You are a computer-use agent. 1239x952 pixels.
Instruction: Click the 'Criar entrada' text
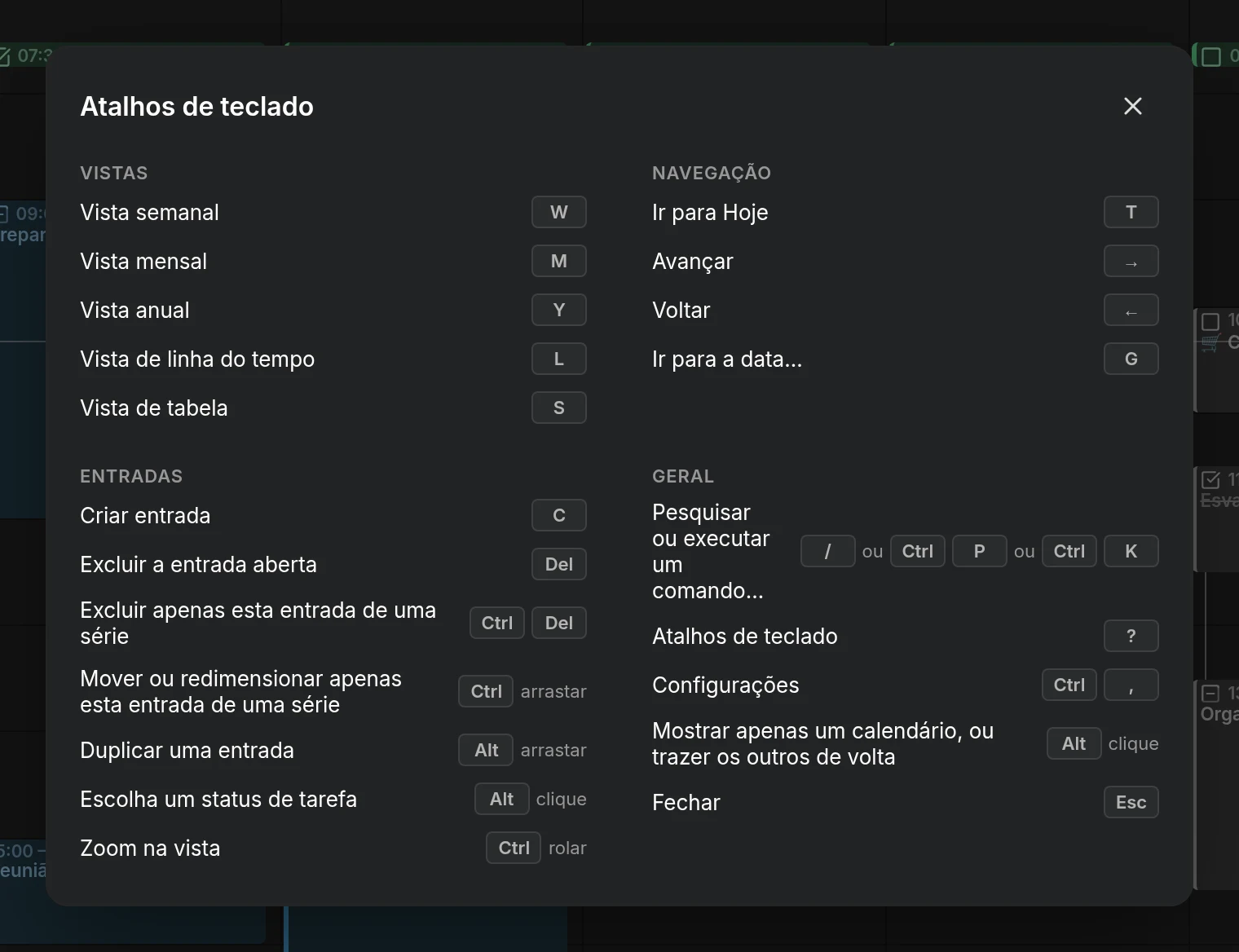(145, 515)
